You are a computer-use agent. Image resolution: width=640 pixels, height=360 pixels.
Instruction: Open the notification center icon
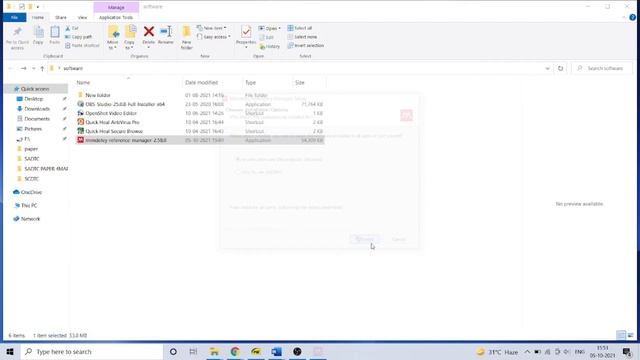(x=627, y=351)
